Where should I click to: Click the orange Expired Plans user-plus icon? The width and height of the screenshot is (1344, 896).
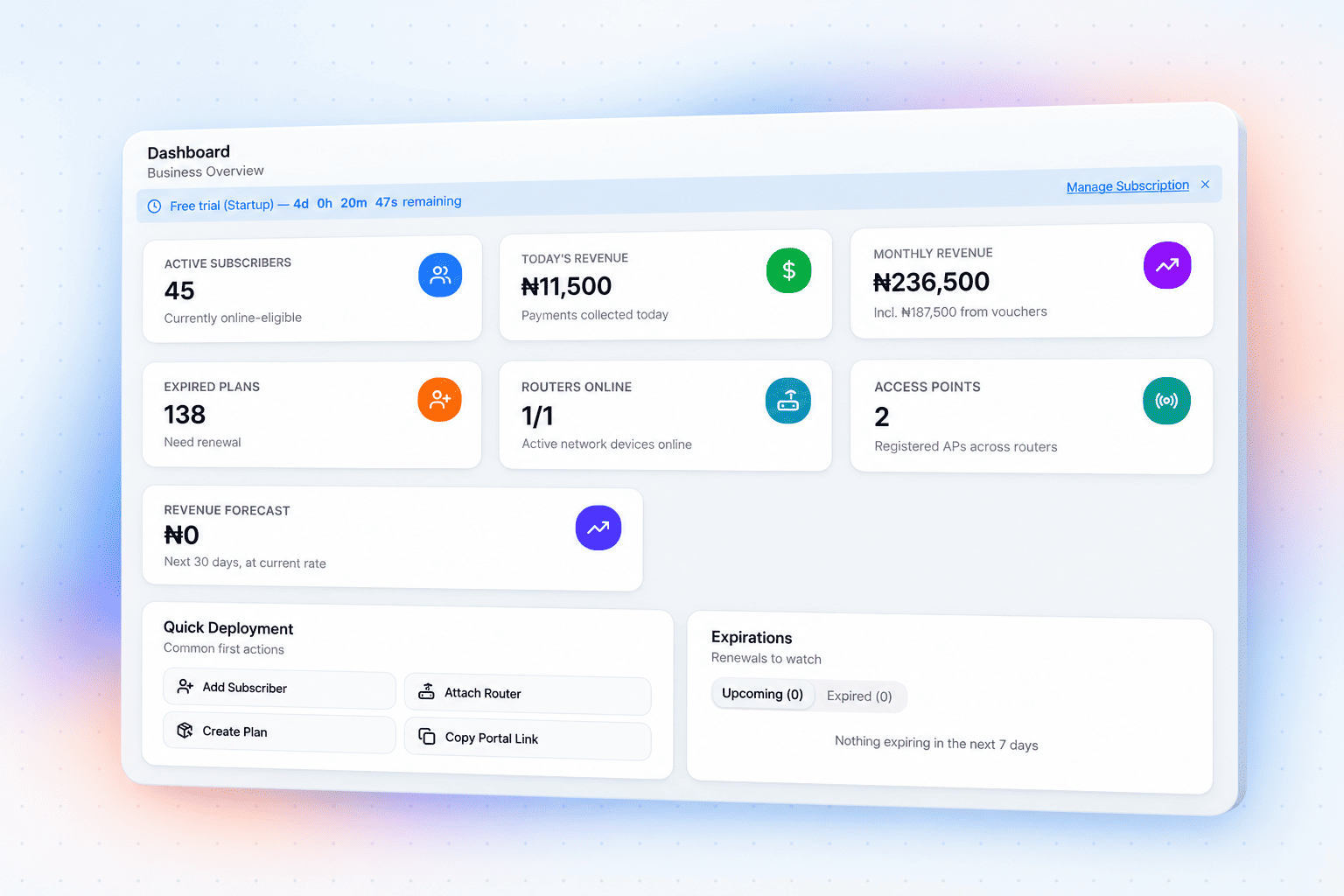click(440, 400)
